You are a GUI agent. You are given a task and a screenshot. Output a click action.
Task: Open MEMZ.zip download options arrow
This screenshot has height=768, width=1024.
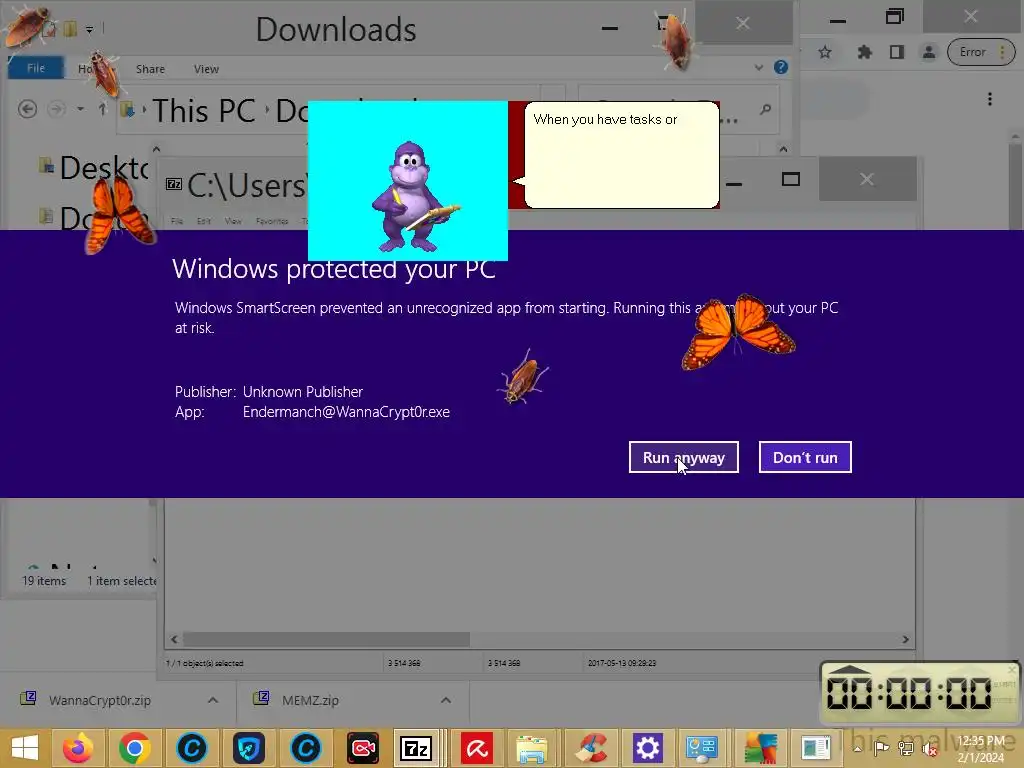[x=446, y=700]
